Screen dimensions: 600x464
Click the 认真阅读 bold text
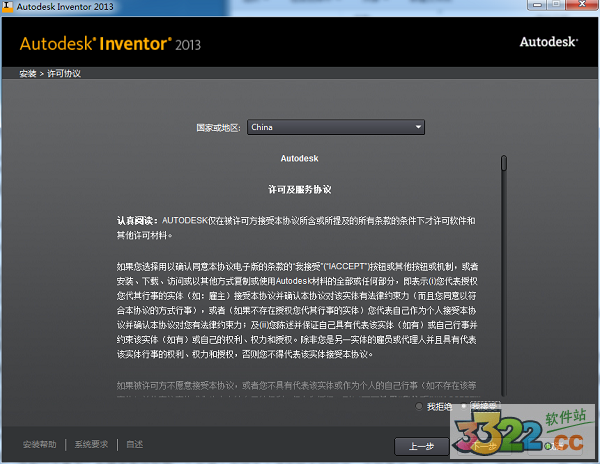click(x=137, y=221)
